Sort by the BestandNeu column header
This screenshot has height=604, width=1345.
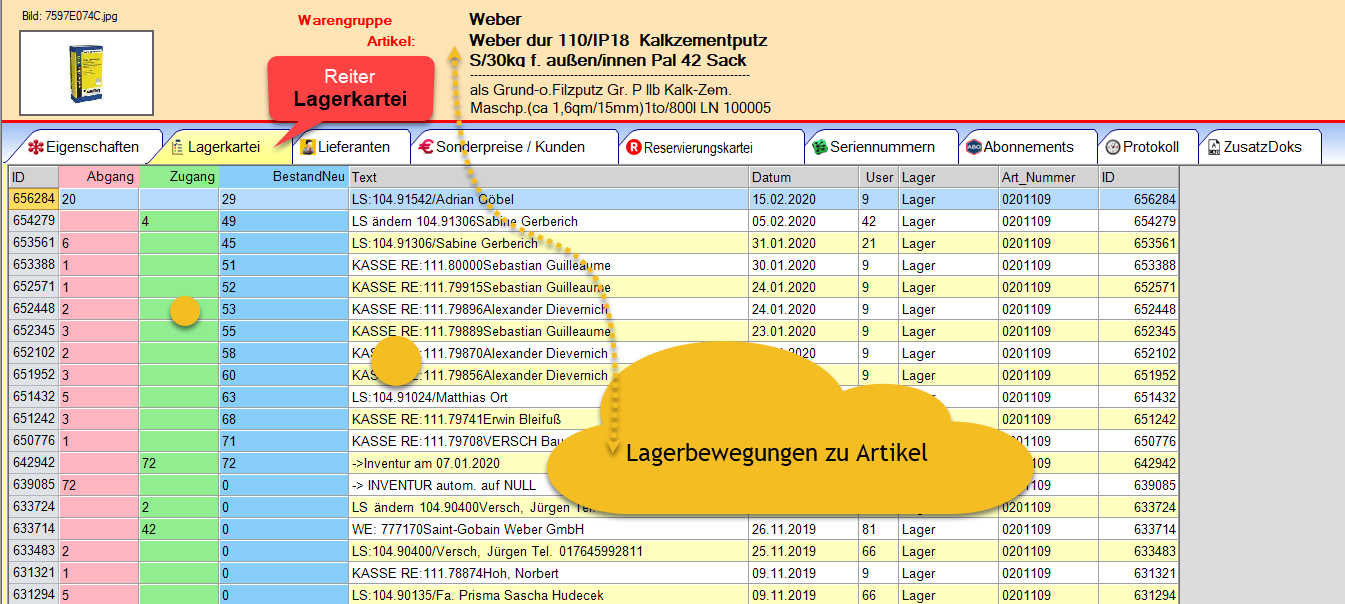click(x=284, y=177)
